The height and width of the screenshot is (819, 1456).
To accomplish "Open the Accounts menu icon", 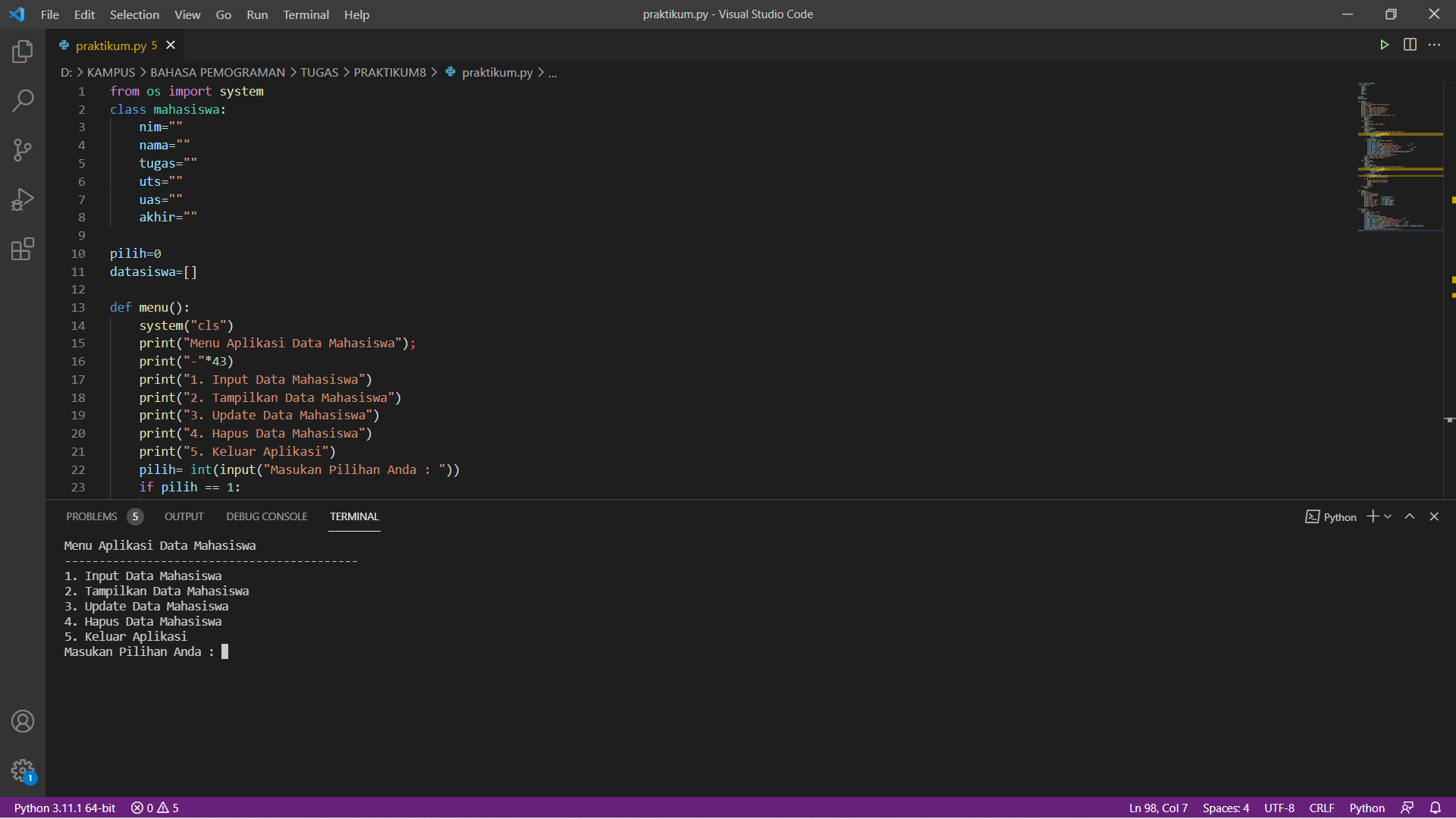I will tap(23, 721).
